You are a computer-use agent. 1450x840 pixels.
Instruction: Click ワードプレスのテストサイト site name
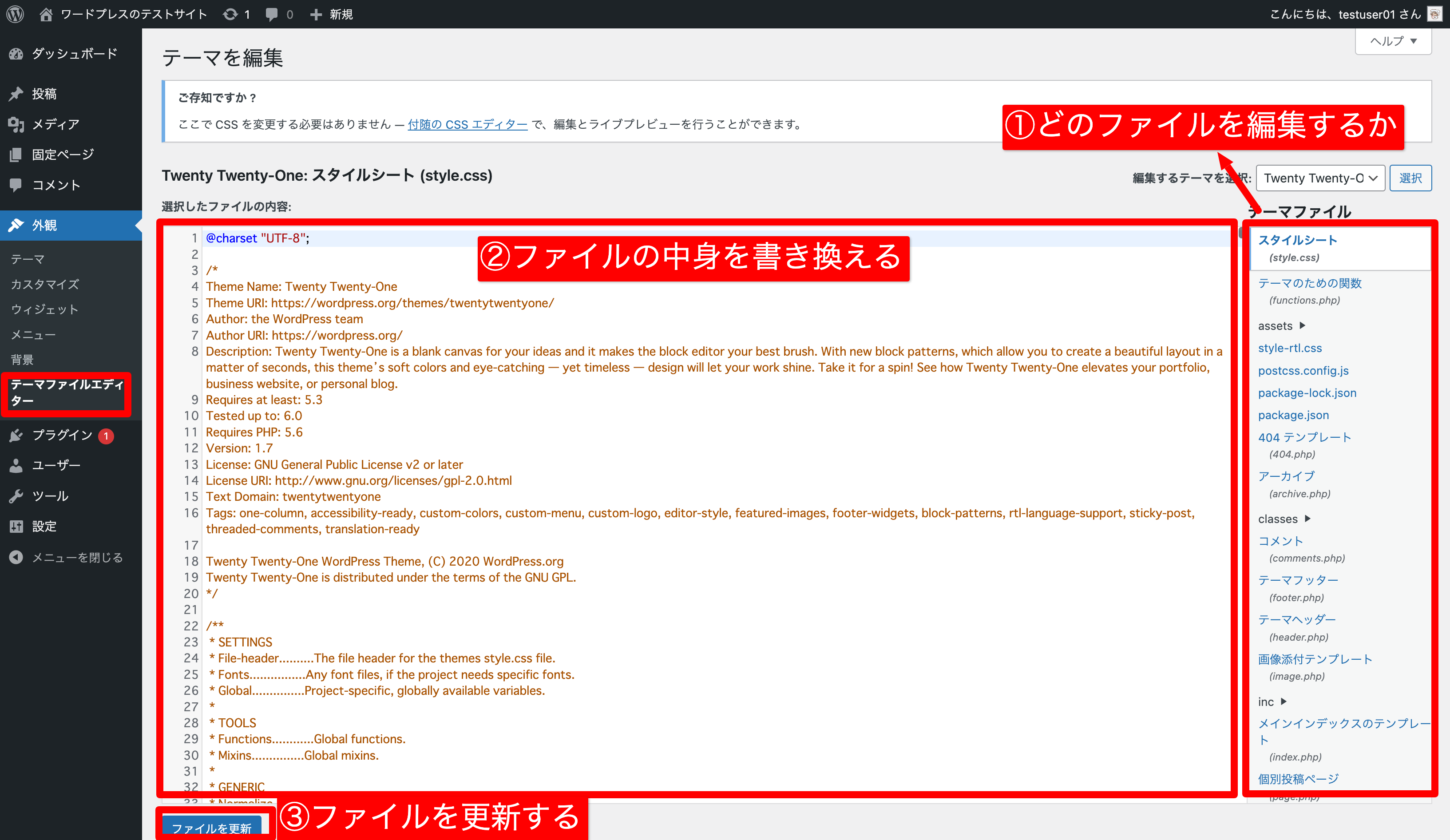[x=134, y=14]
